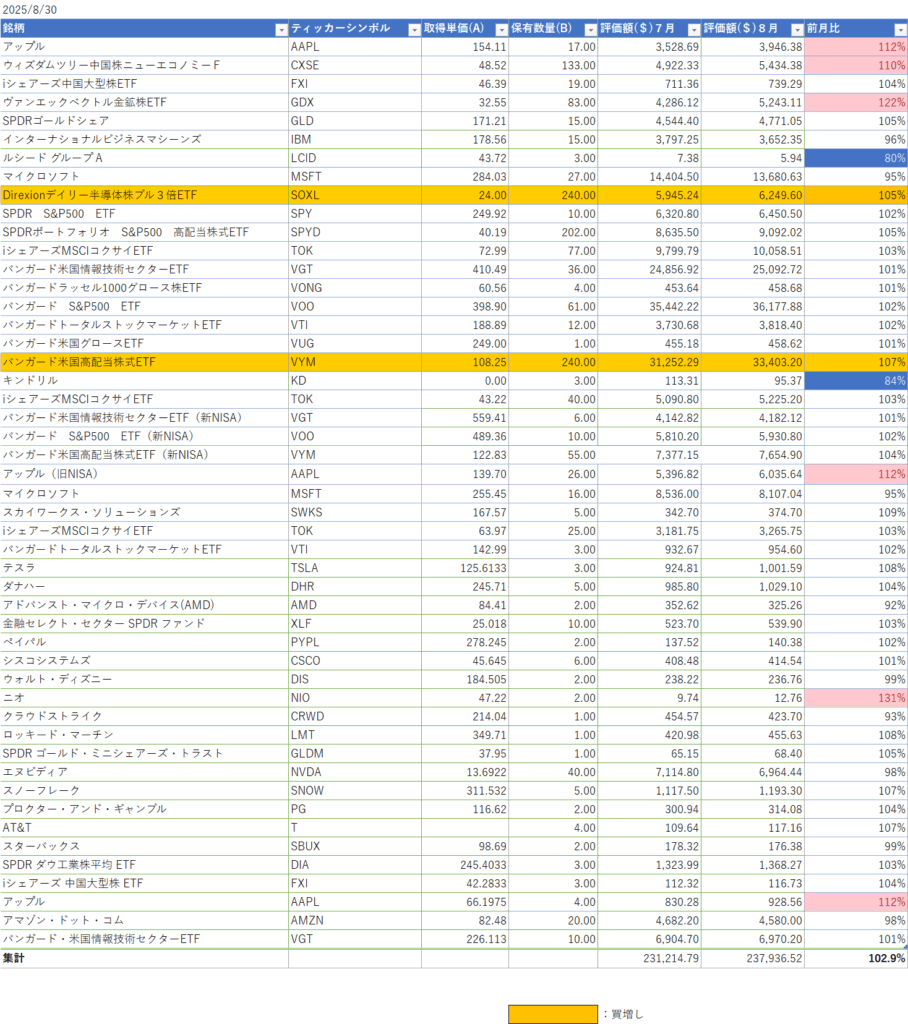Select the blue 80% cell
Image resolution: width=908 pixels, height=1024 pixels.
(856, 158)
